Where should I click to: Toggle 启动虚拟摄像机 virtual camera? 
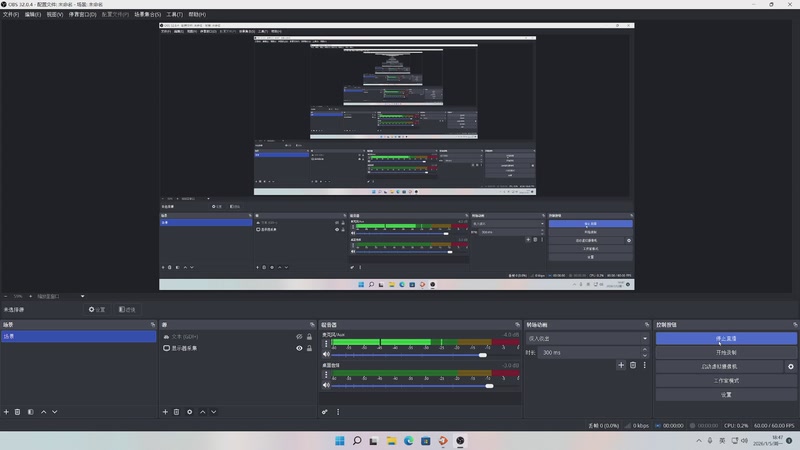point(719,366)
